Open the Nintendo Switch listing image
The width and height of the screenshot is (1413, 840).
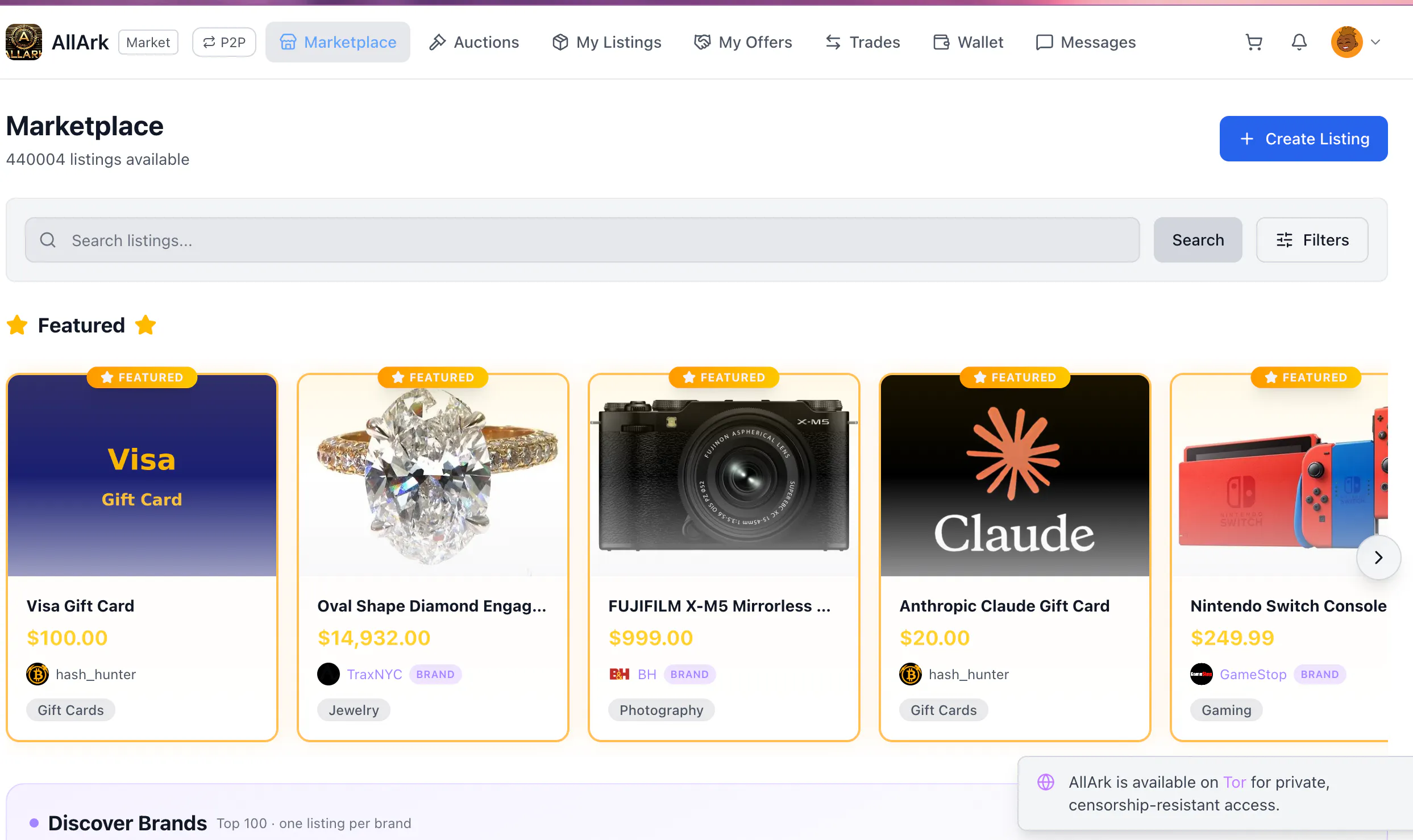1280,476
